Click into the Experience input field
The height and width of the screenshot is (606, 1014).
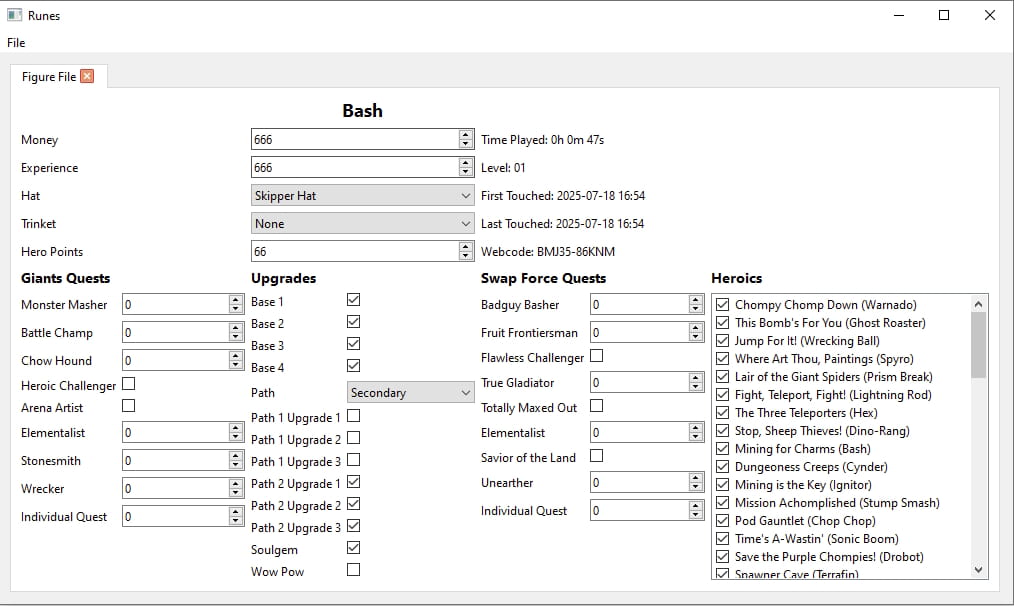pos(355,168)
